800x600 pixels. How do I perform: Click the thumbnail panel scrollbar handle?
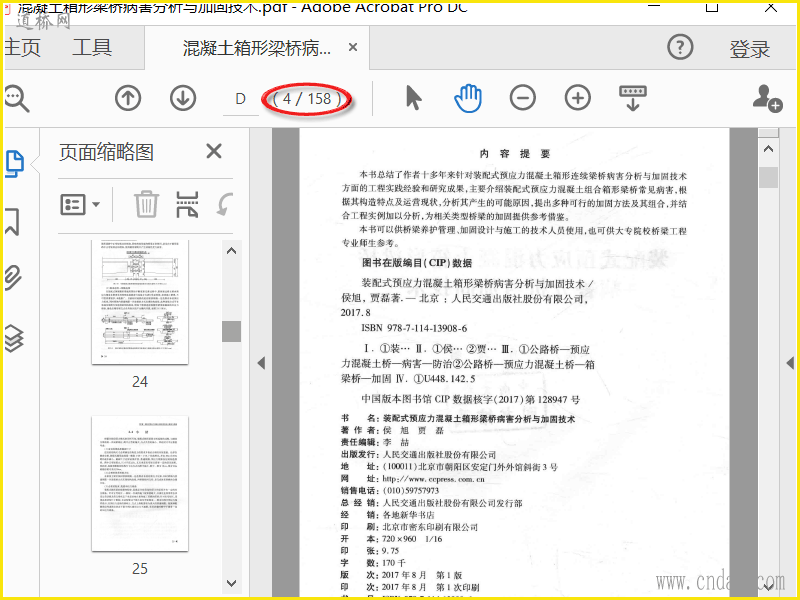[x=231, y=331]
